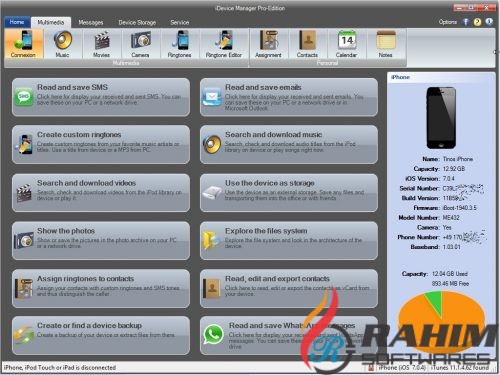Click the yellow help question icon
Image resolution: width=500 pixels, height=375 pixels.
[x=477, y=22]
